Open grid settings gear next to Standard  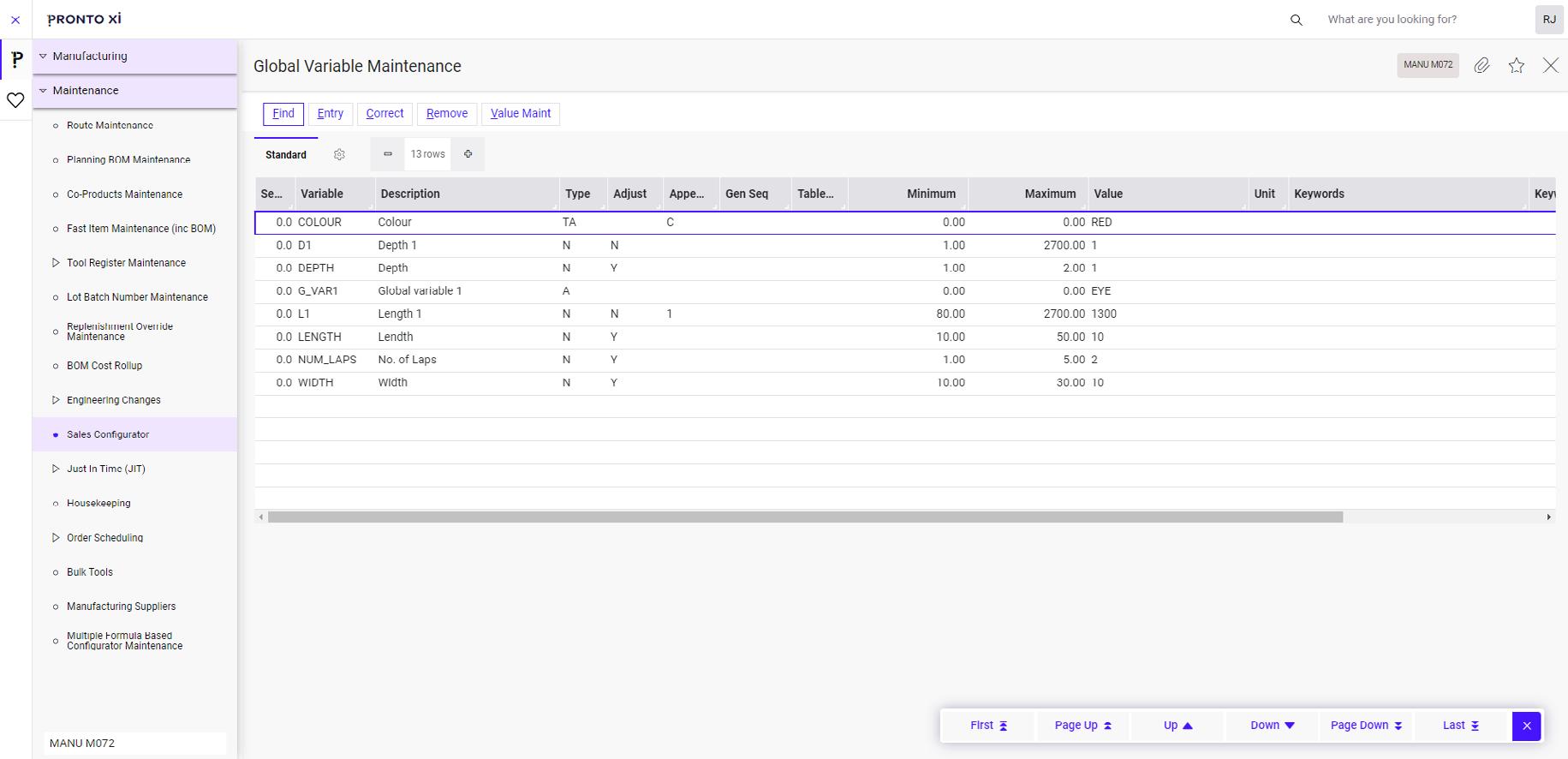(x=339, y=154)
